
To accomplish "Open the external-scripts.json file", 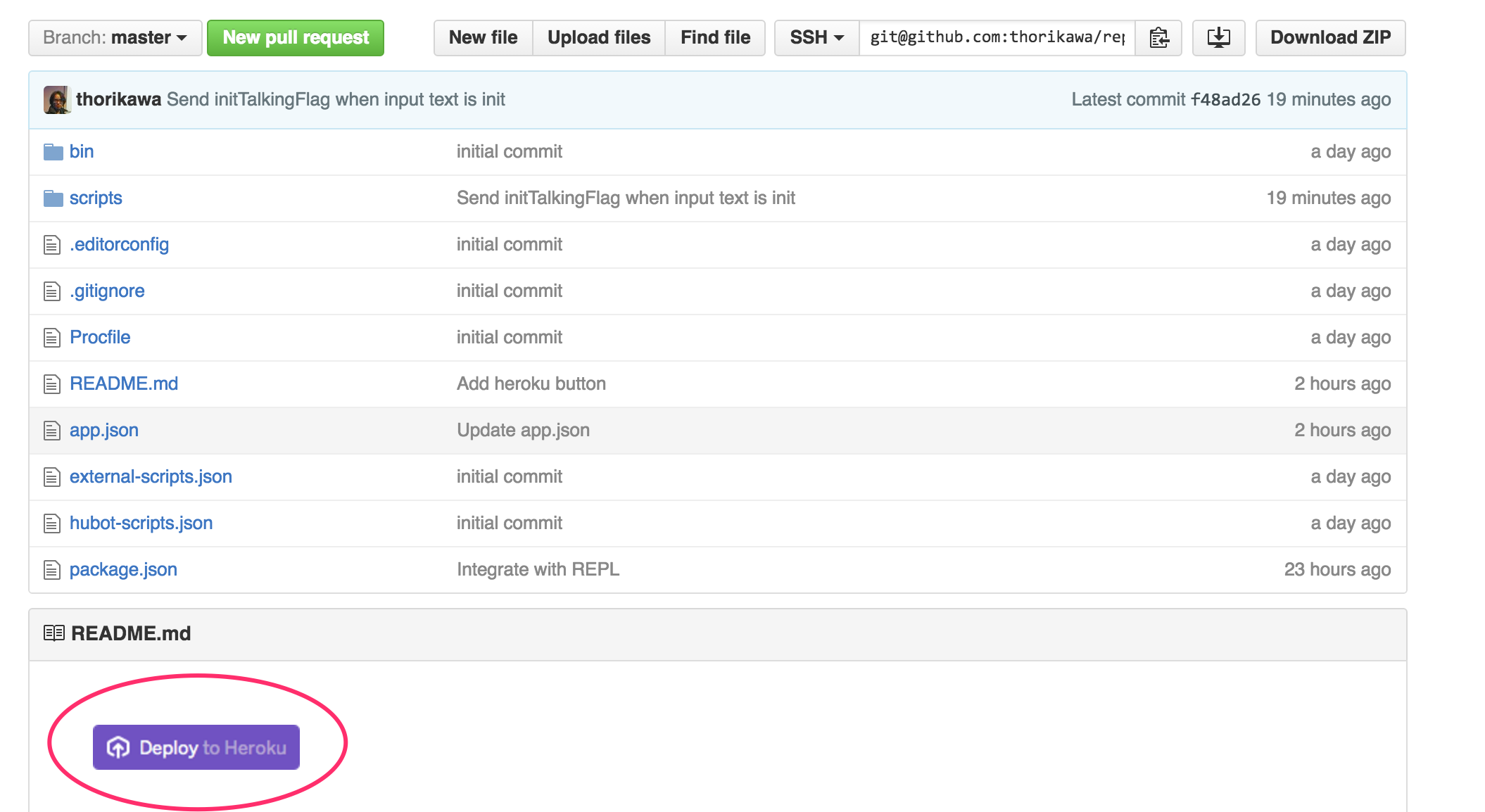I will coord(151,477).
